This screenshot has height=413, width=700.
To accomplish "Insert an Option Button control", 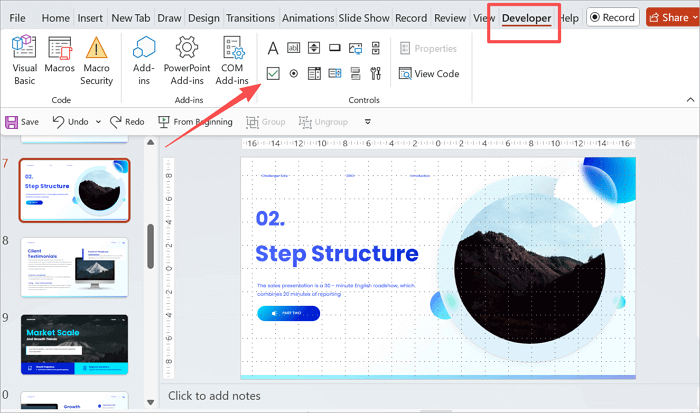I will pyautogui.click(x=293, y=73).
